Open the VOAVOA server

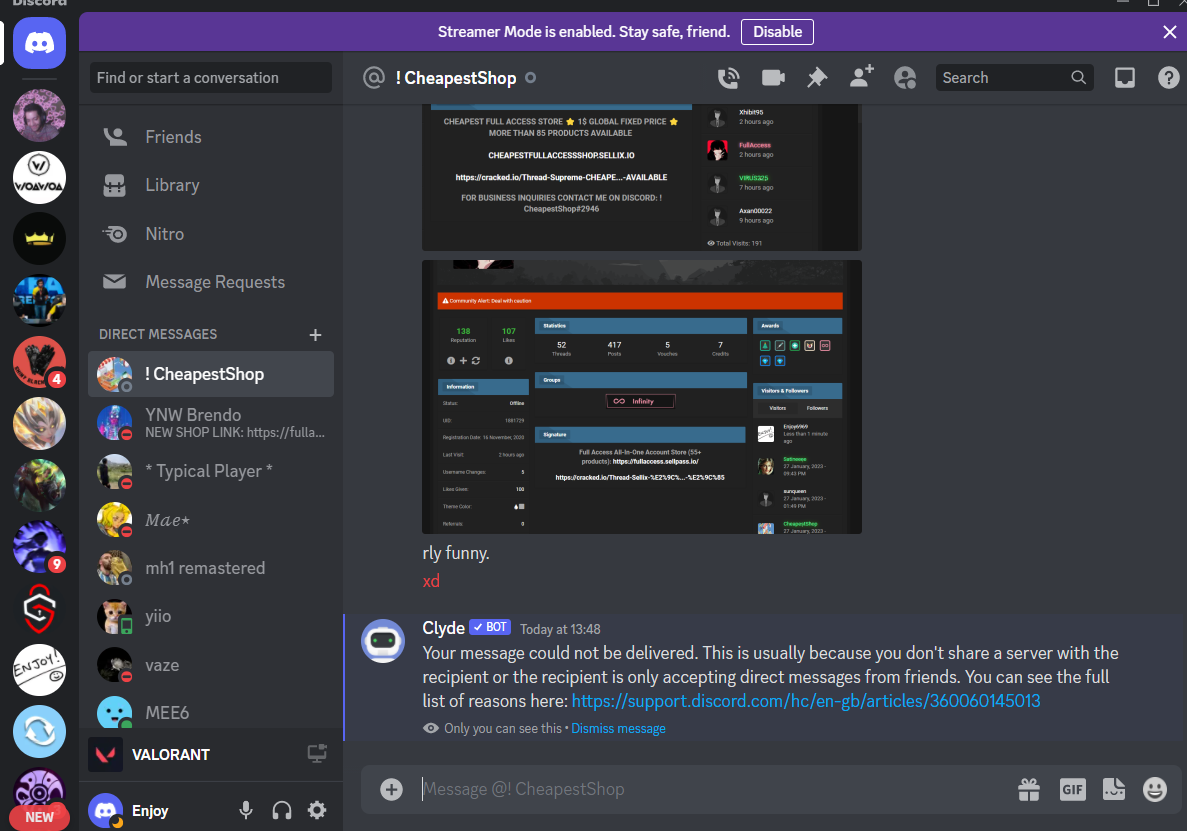pyautogui.click(x=39, y=177)
